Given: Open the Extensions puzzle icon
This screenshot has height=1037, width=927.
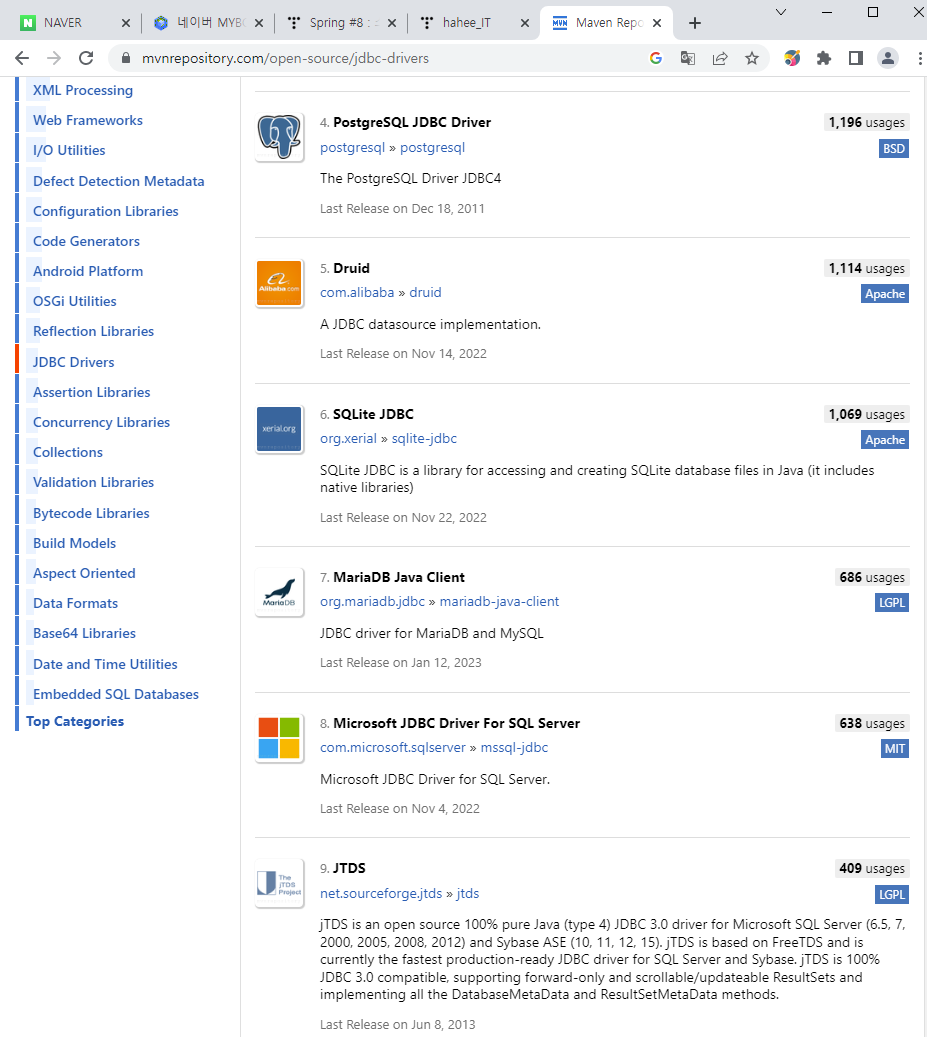Looking at the screenshot, I should (824, 58).
